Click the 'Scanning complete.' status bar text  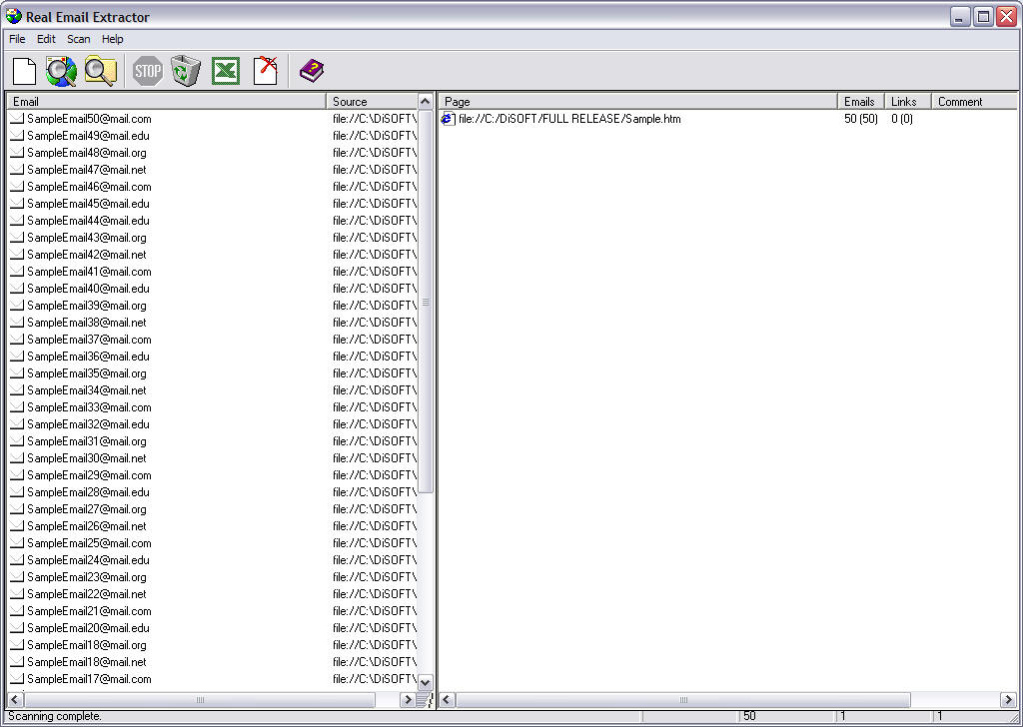coord(55,717)
